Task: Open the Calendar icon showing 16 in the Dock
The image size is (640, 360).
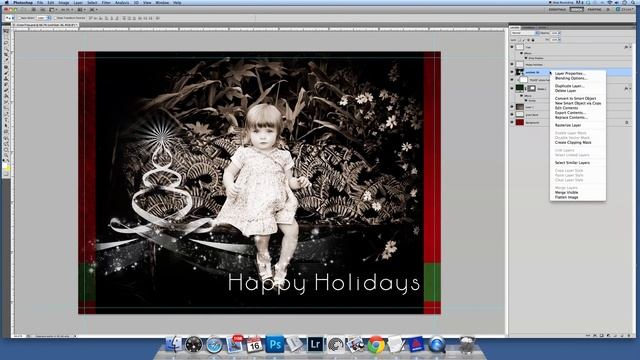Action: point(254,344)
